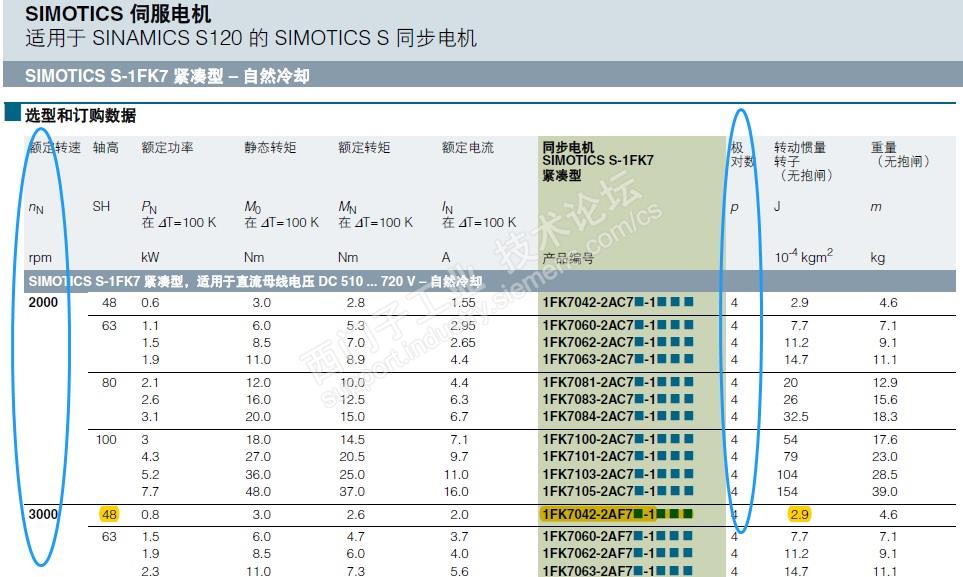Click the column header "额定电流"
963x577 pixels.
click(x=468, y=147)
